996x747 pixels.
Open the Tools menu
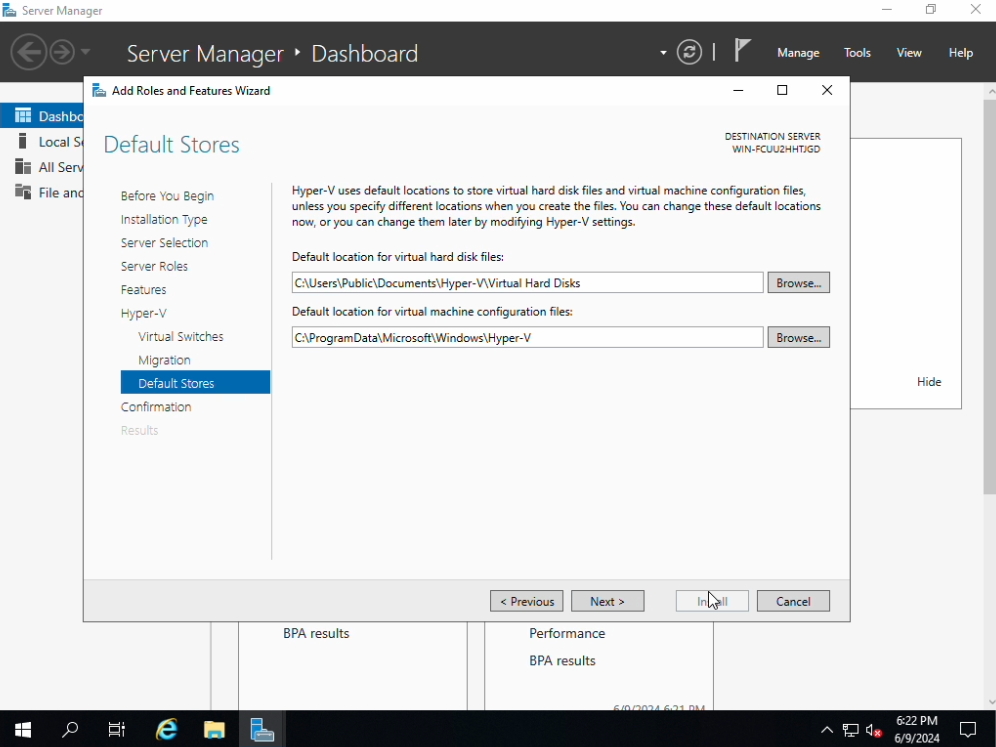(x=857, y=53)
